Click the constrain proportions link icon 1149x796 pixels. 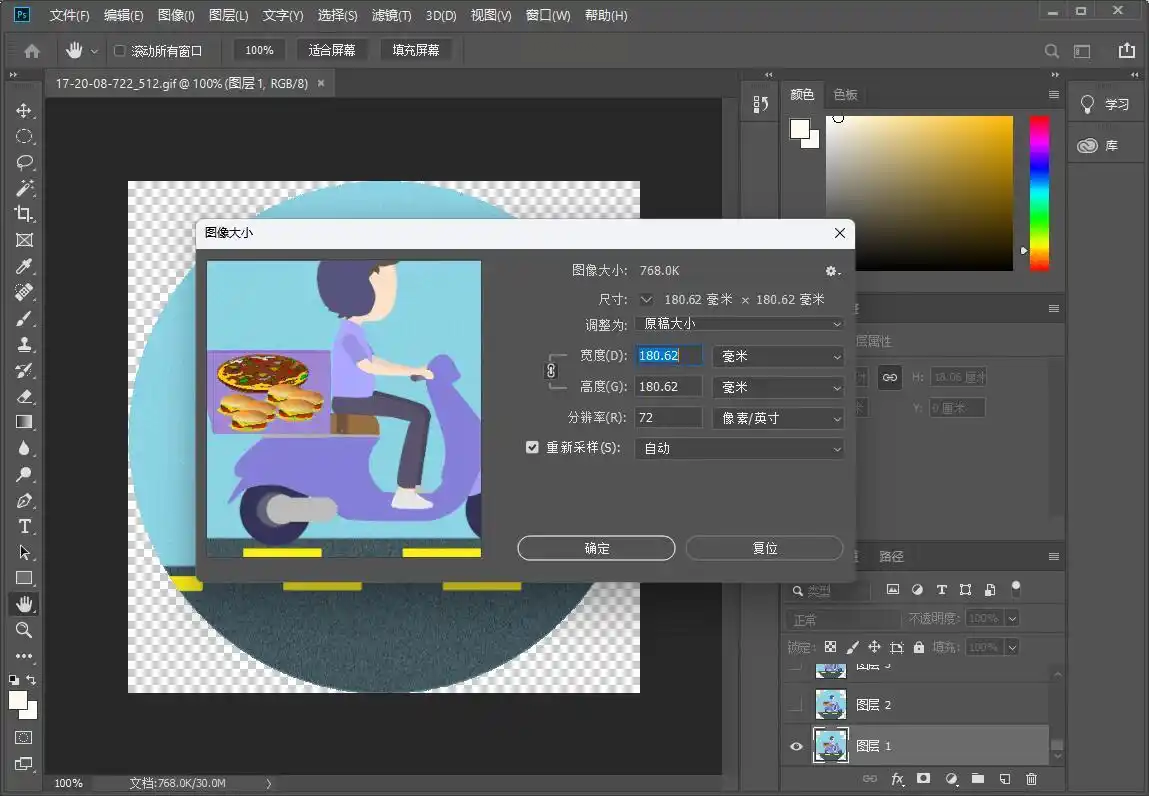(550, 371)
